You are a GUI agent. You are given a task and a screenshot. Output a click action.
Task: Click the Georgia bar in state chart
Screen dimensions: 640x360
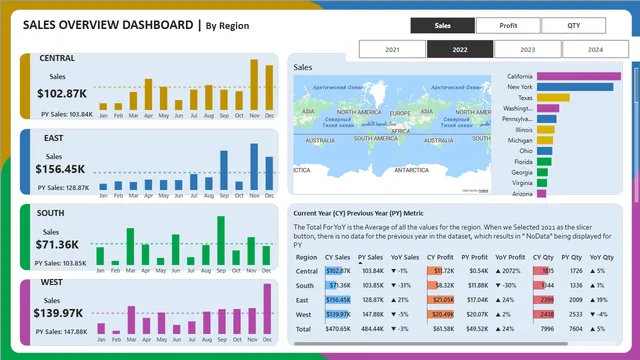click(x=542, y=172)
